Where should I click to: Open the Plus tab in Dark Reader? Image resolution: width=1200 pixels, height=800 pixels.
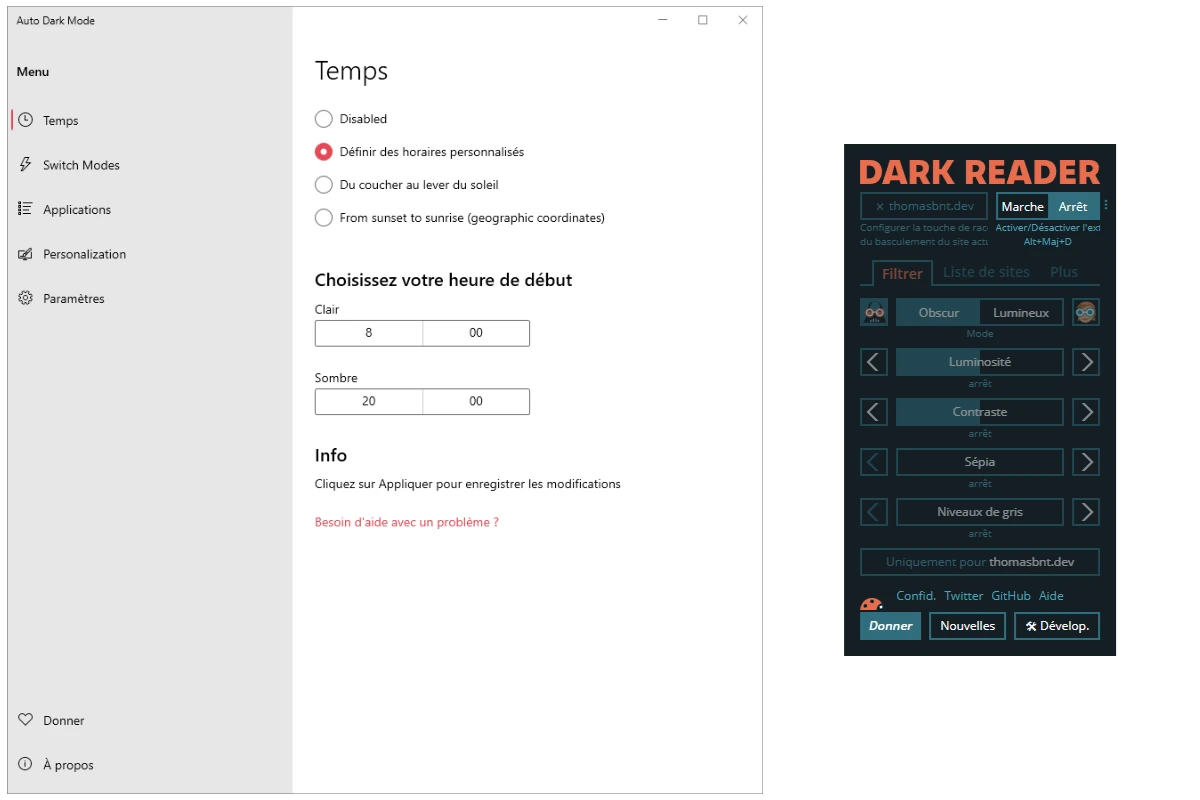[x=1064, y=272]
